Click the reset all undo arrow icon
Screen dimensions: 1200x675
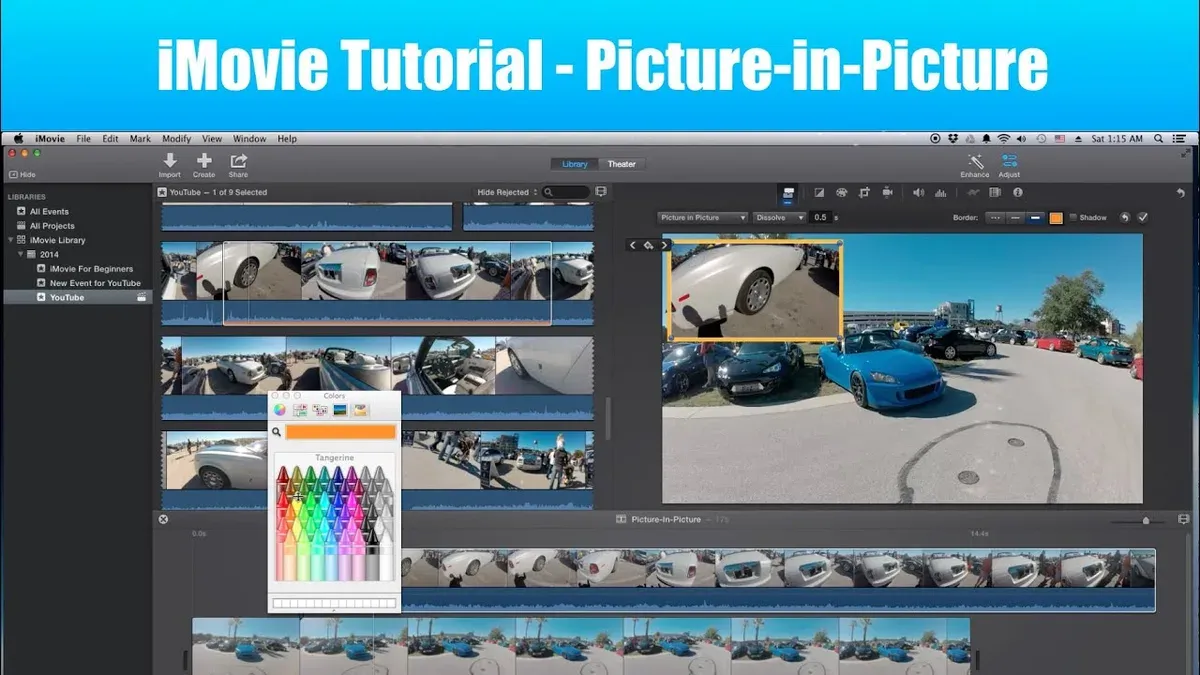click(x=1180, y=193)
